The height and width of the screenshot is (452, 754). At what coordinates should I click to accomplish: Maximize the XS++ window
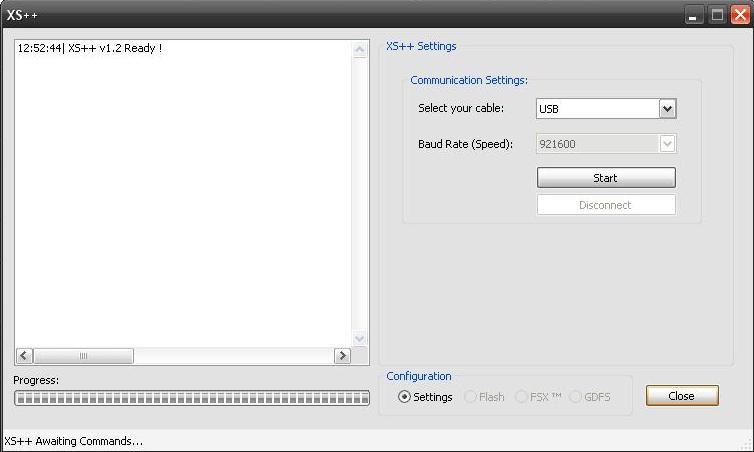(718, 15)
